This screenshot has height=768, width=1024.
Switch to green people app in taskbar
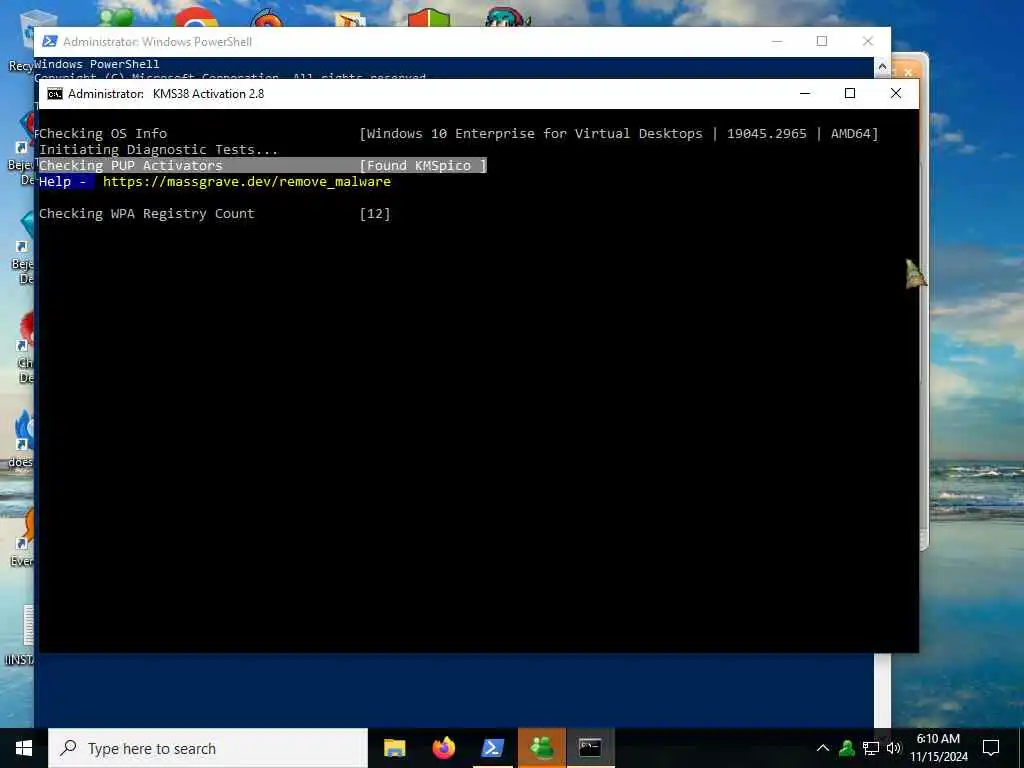541,748
